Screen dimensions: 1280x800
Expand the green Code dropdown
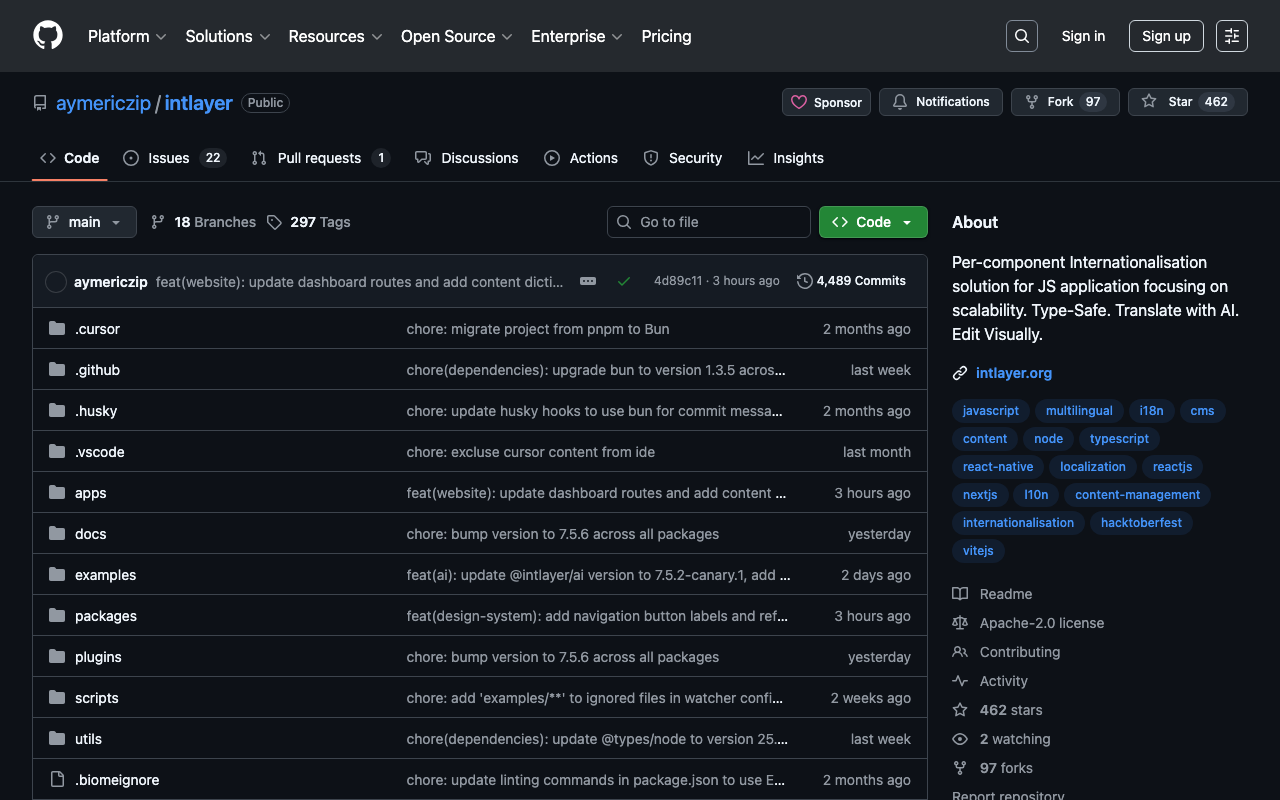[x=873, y=222]
